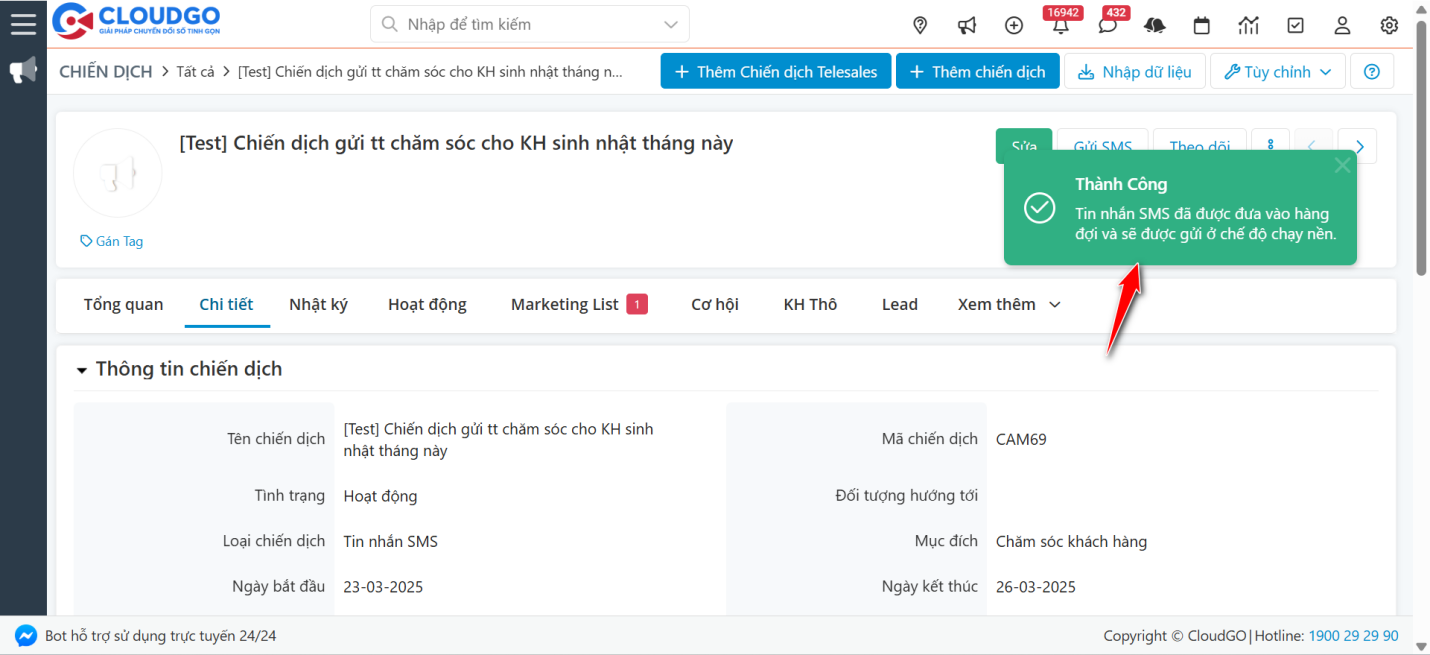Click Thêm Chiến dịch Telesales button
Image resolution: width=1430 pixels, height=655 pixels.
(x=775, y=72)
